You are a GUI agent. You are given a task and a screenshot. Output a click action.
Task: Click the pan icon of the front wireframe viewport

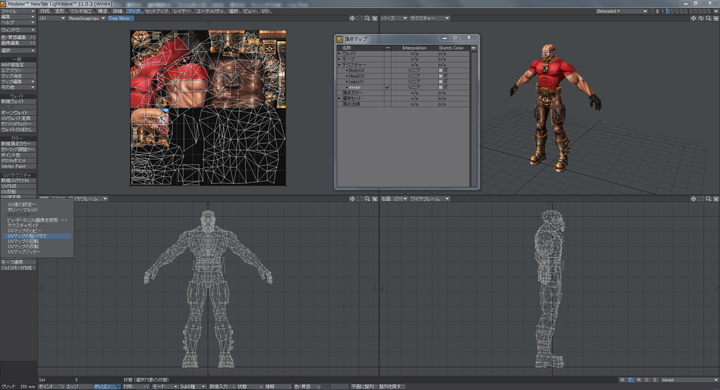352,199
